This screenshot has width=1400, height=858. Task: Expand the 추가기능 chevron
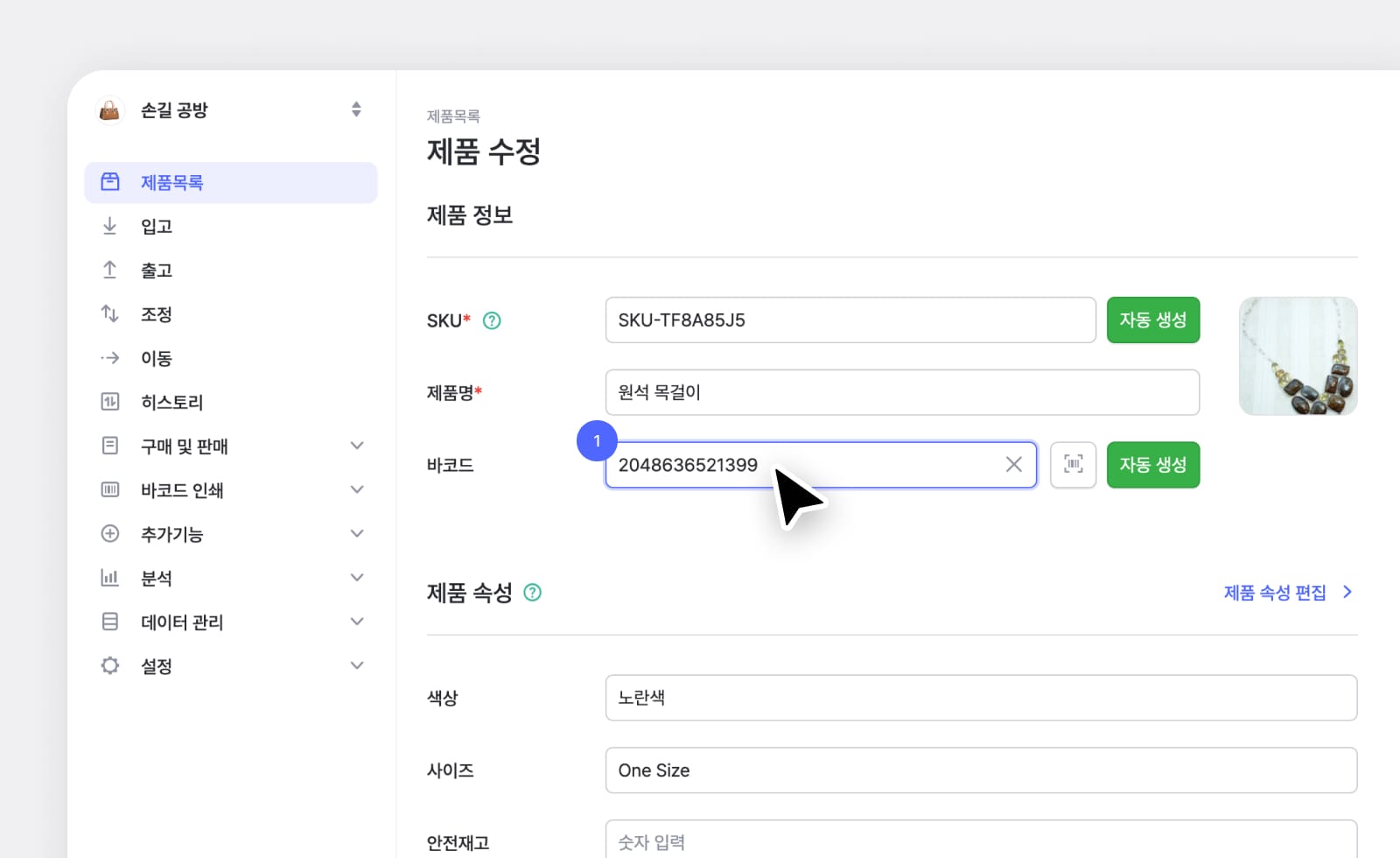[357, 533]
